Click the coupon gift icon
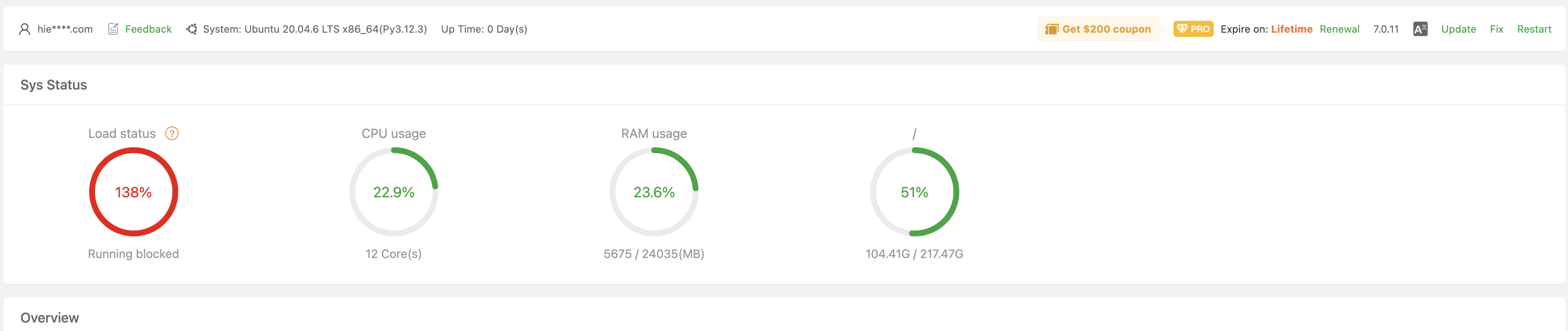Image resolution: width=1568 pixels, height=331 pixels. tap(1052, 29)
